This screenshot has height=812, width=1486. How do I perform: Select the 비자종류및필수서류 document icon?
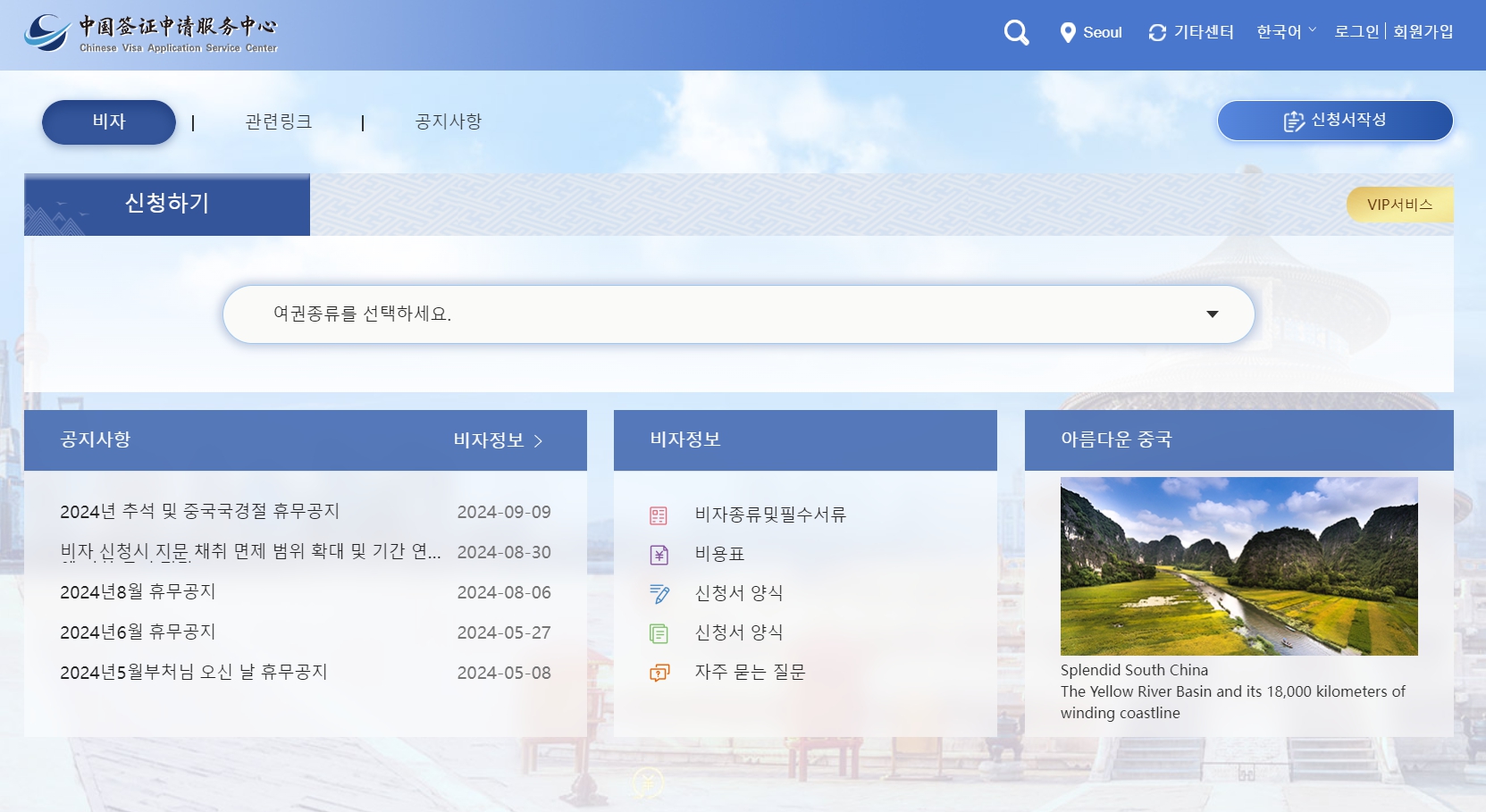pos(659,515)
